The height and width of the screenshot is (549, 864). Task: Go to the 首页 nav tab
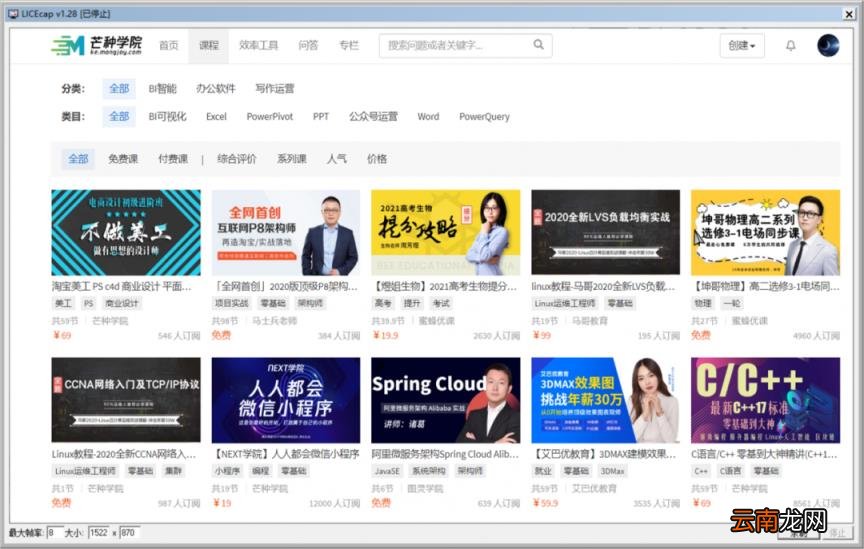tap(169, 45)
